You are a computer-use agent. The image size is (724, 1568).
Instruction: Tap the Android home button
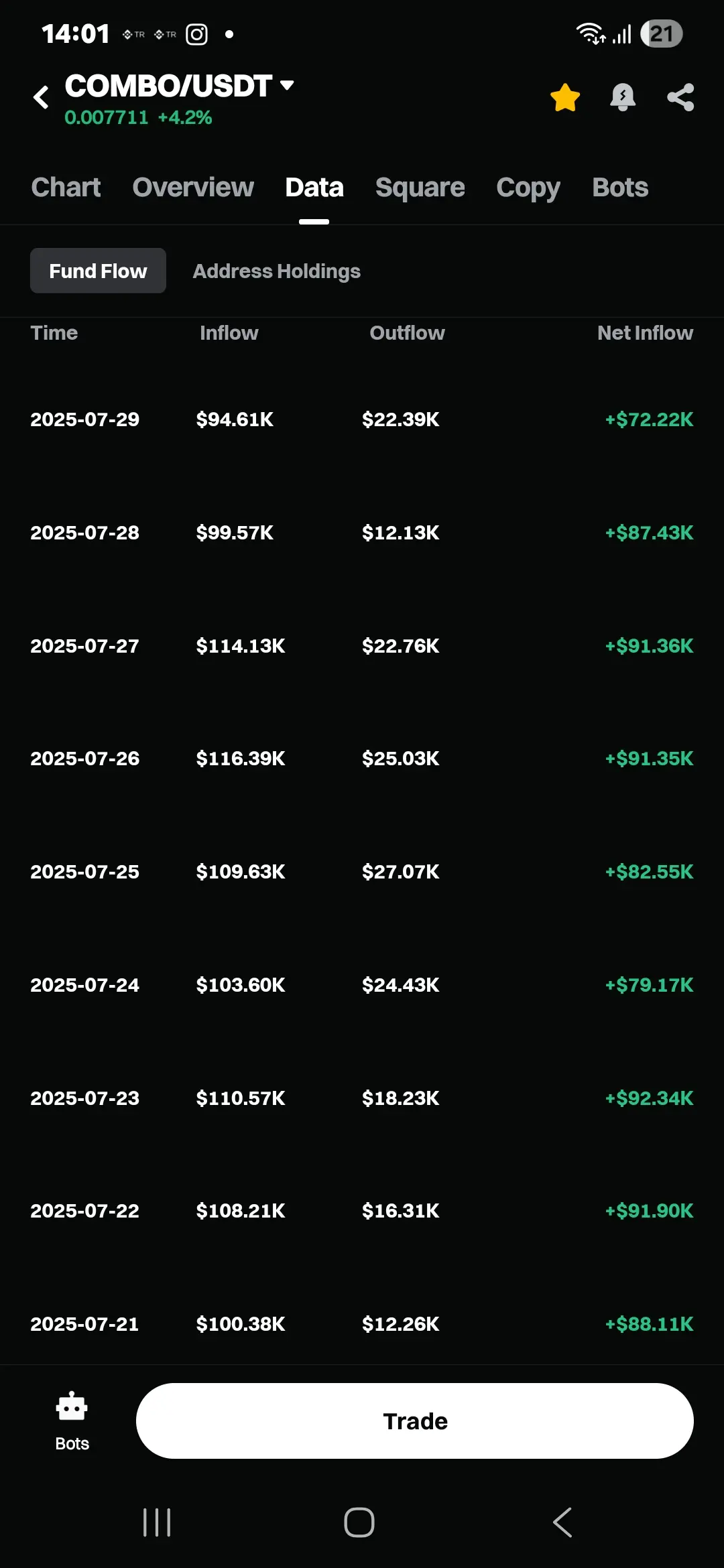pyautogui.click(x=359, y=1522)
